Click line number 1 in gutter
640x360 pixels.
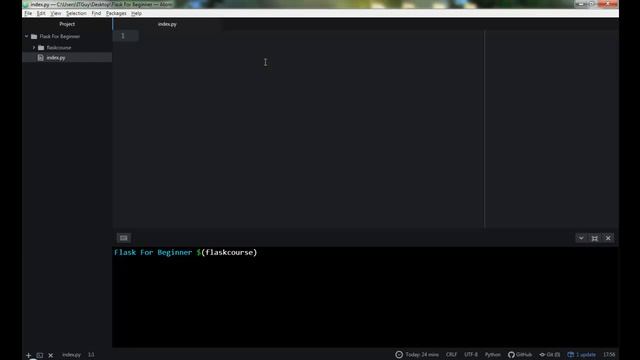pos(122,36)
